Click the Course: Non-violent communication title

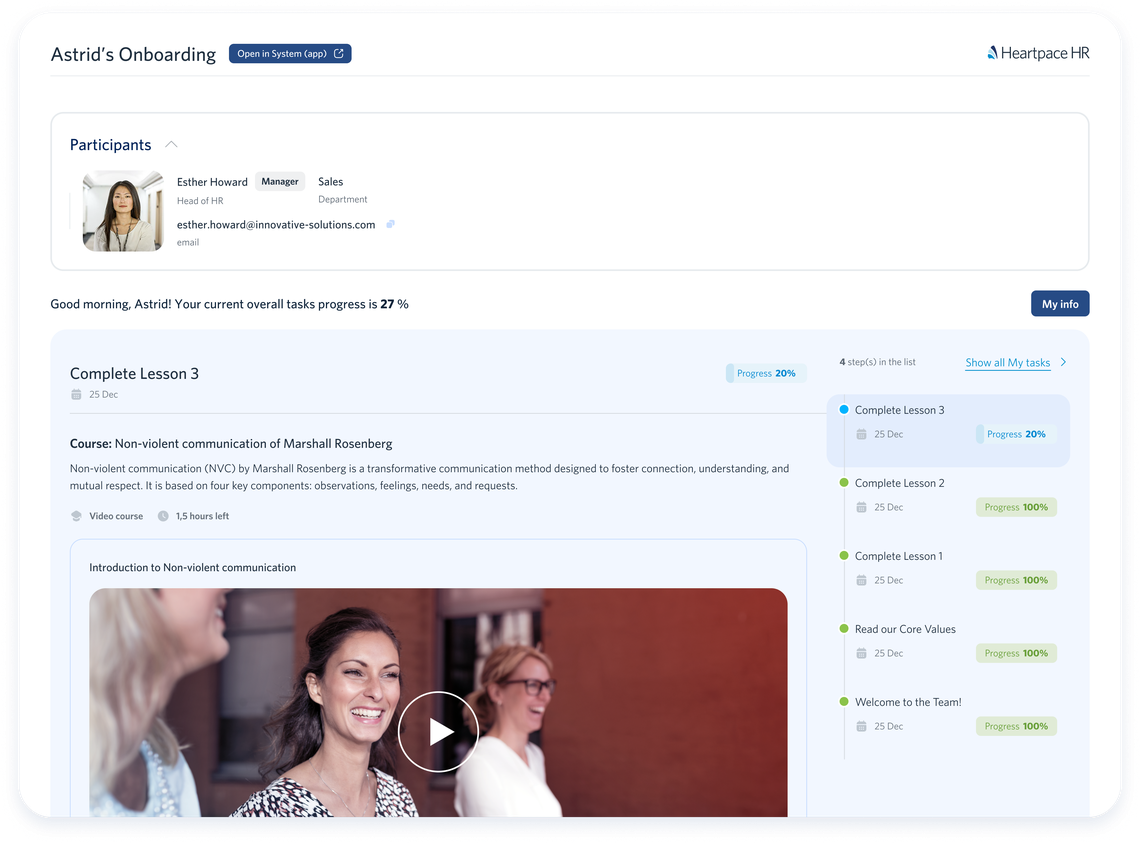click(231, 444)
